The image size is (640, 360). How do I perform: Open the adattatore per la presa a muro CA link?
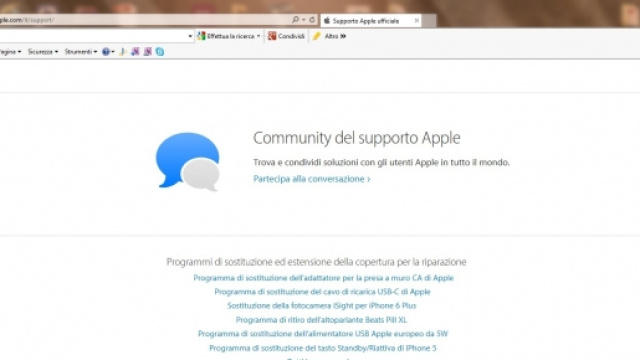tap(324, 278)
